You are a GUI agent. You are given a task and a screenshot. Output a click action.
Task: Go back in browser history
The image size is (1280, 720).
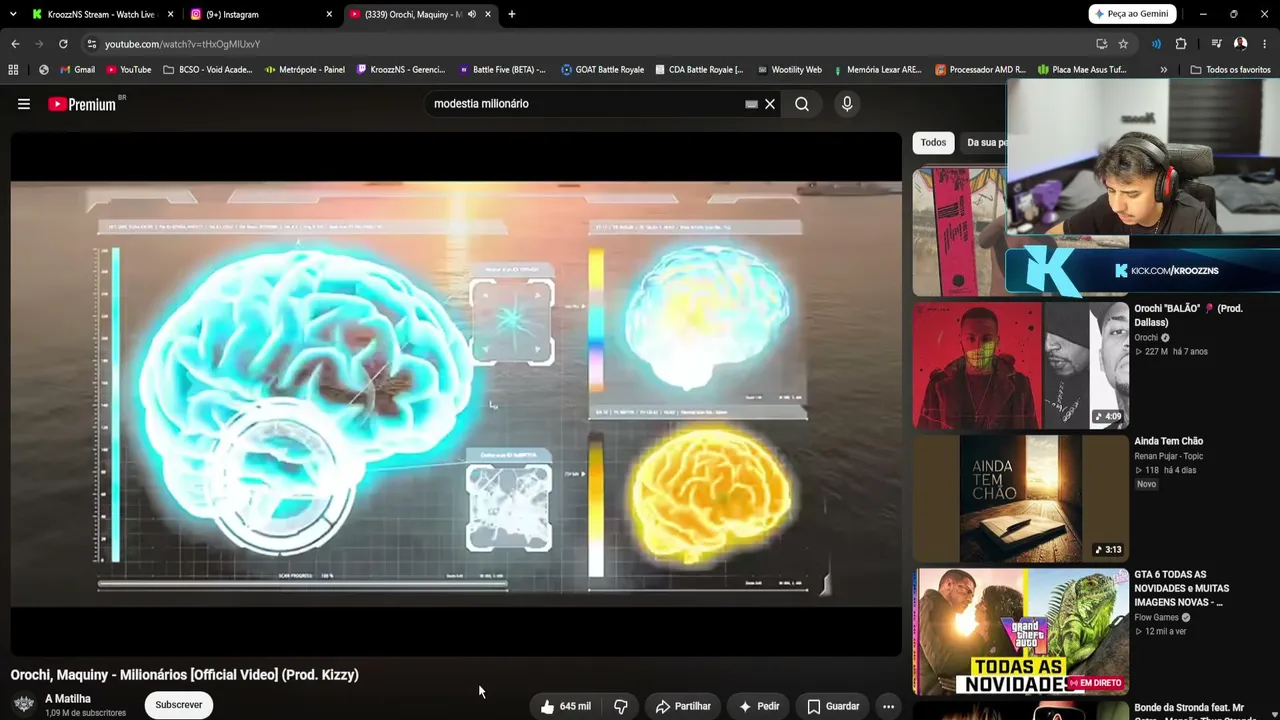tap(15, 44)
